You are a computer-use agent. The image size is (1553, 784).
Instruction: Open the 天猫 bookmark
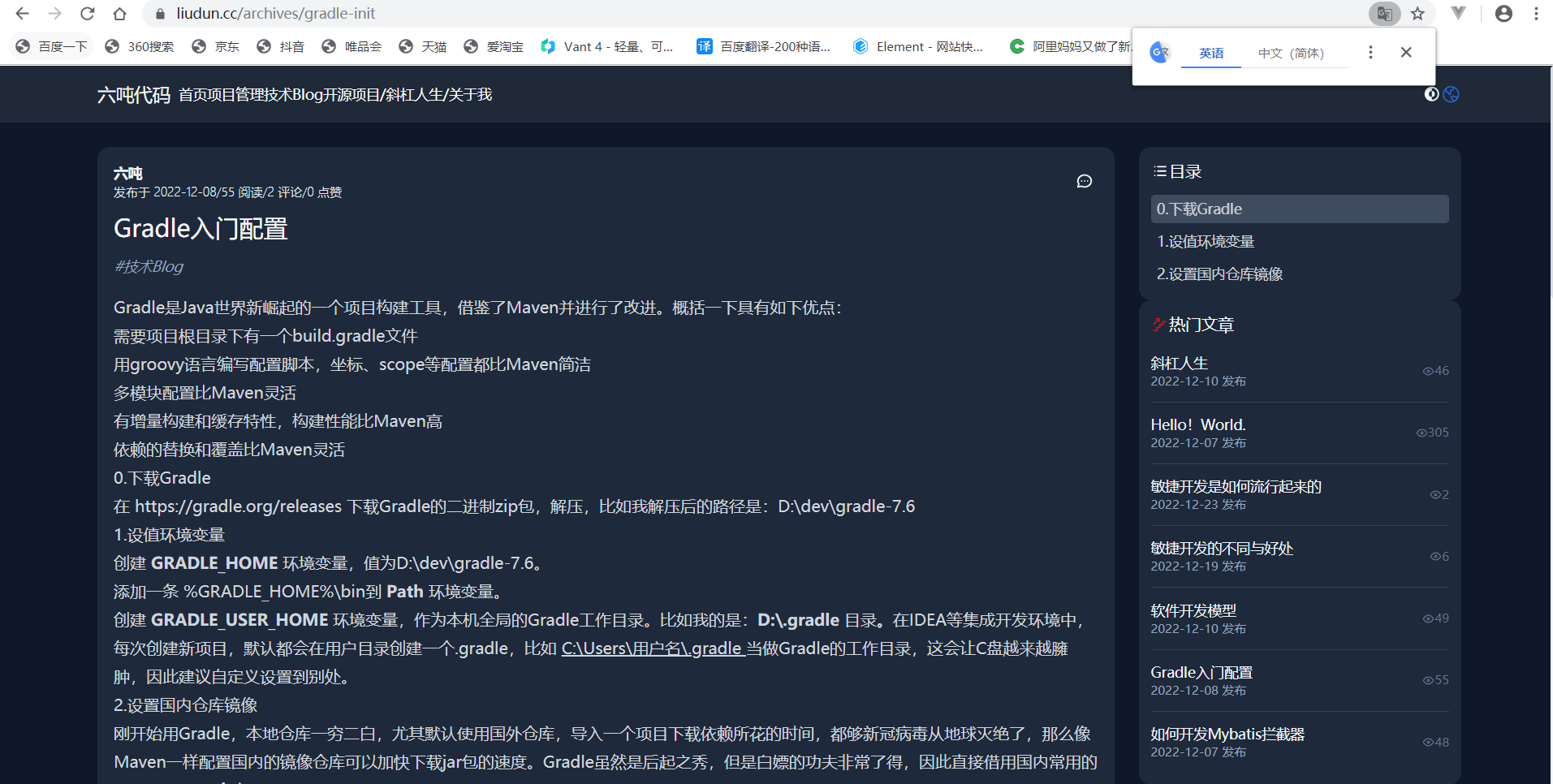(423, 47)
